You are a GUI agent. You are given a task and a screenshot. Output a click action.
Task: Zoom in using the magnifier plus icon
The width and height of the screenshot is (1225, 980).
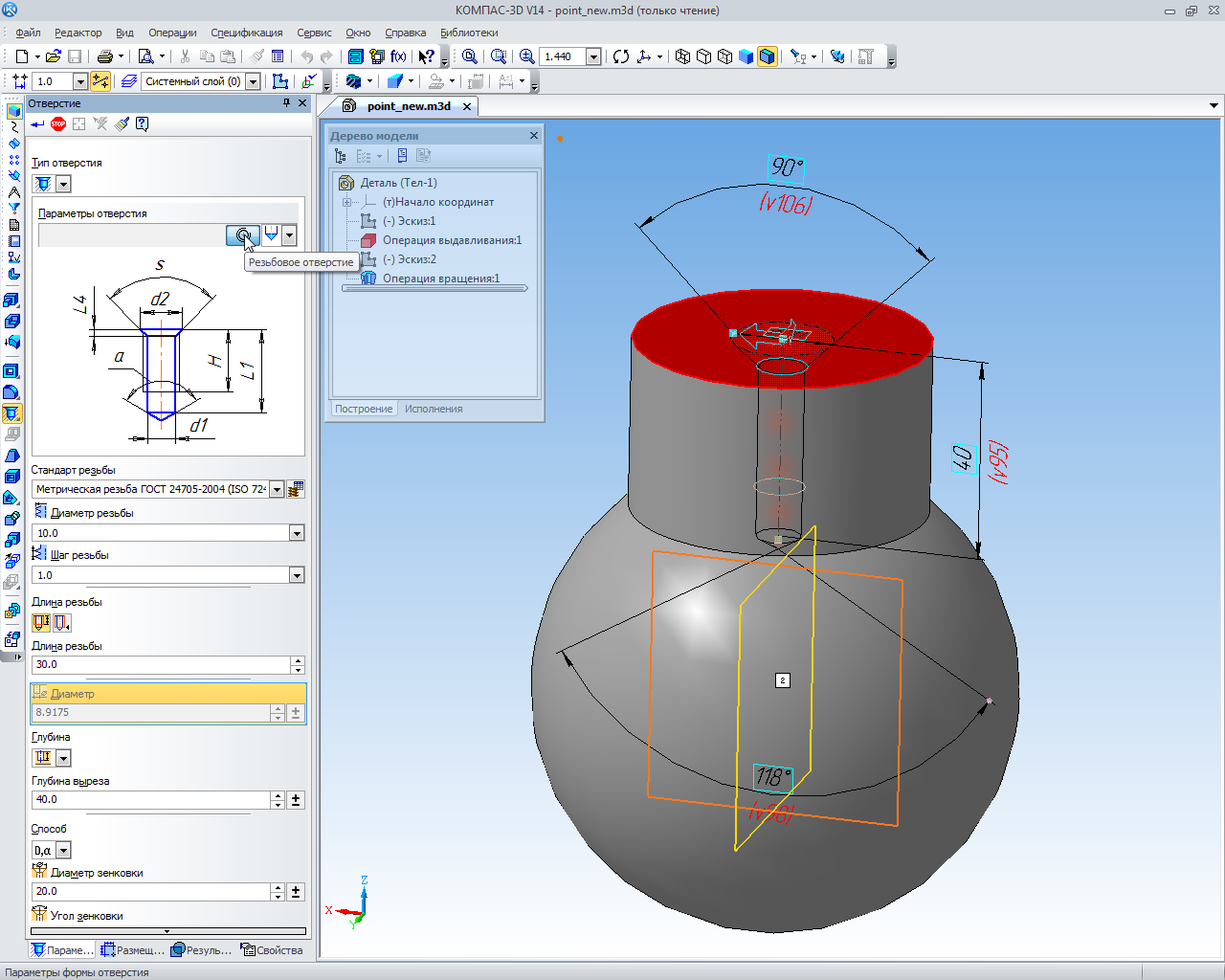526,56
